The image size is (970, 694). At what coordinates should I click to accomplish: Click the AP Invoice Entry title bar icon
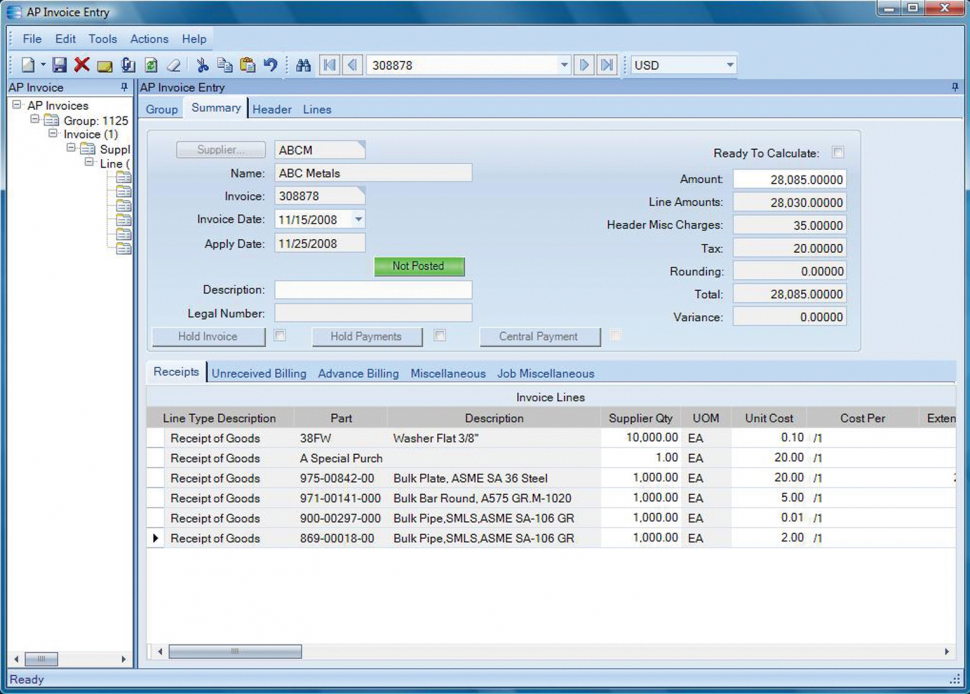tap(14, 12)
